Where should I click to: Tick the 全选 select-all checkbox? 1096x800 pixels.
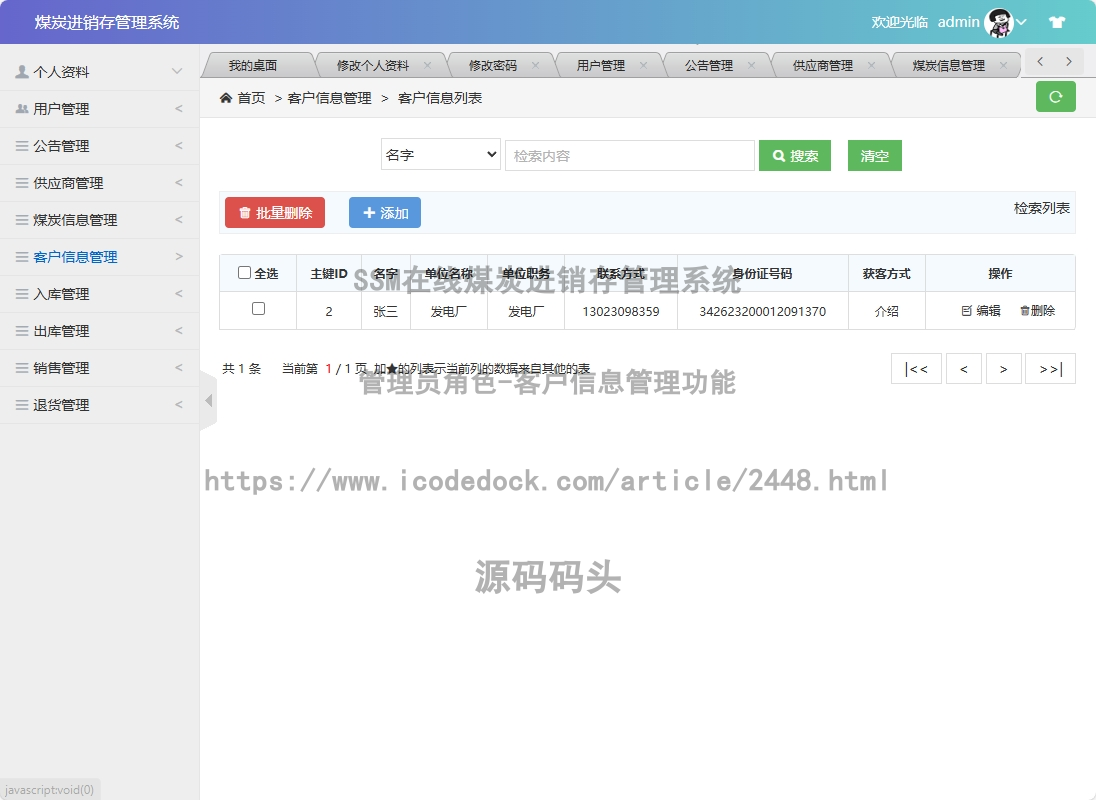(244, 272)
